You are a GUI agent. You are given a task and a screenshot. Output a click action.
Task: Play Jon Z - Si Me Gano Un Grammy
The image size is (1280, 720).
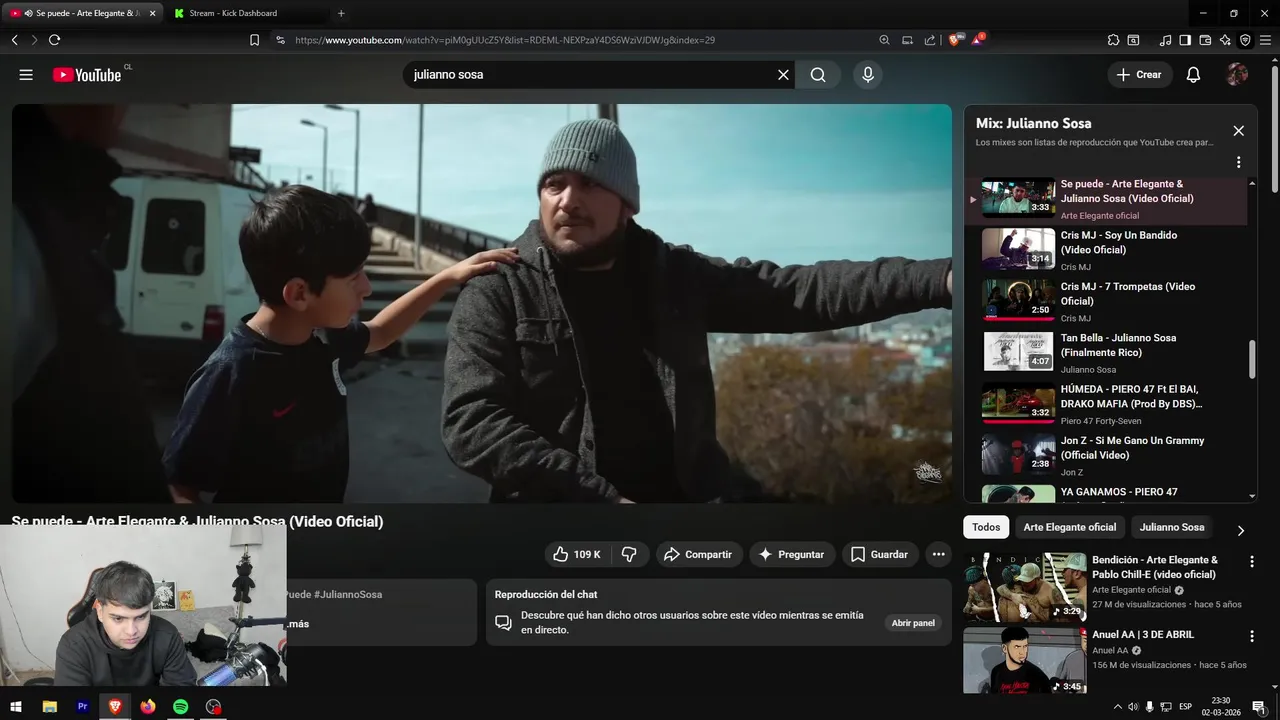click(1106, 455)
